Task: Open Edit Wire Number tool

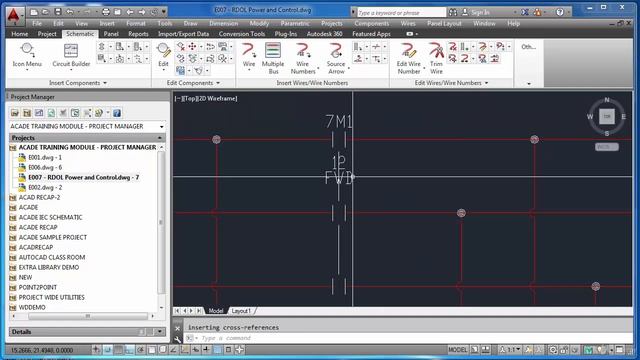Action: 409,58
